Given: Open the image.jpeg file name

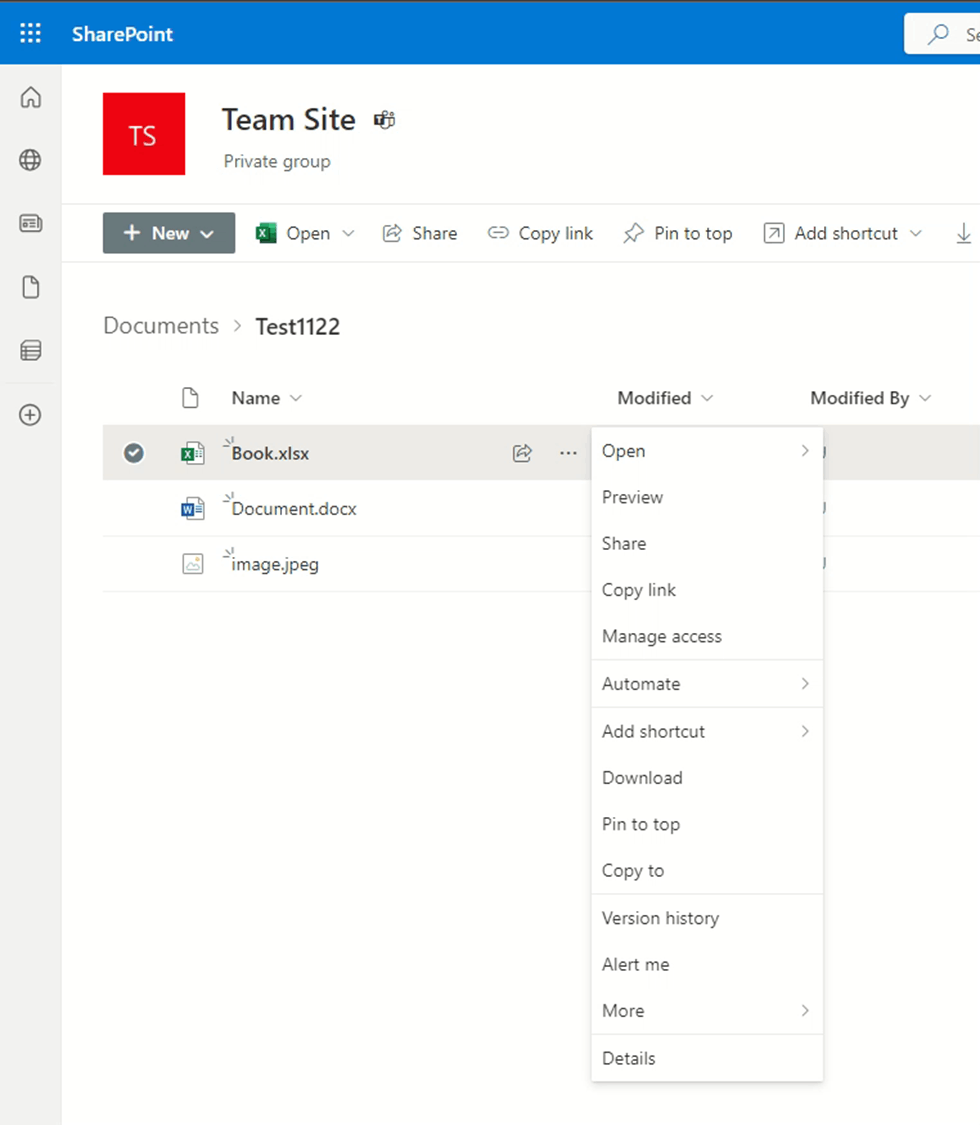Looking at the screenshot, I should click(x=275, y=565).
